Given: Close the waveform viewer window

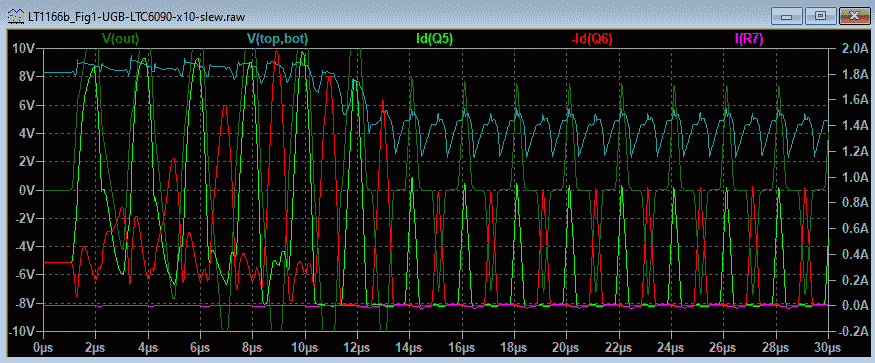Looking at the screenshot, I should point(852,16).
